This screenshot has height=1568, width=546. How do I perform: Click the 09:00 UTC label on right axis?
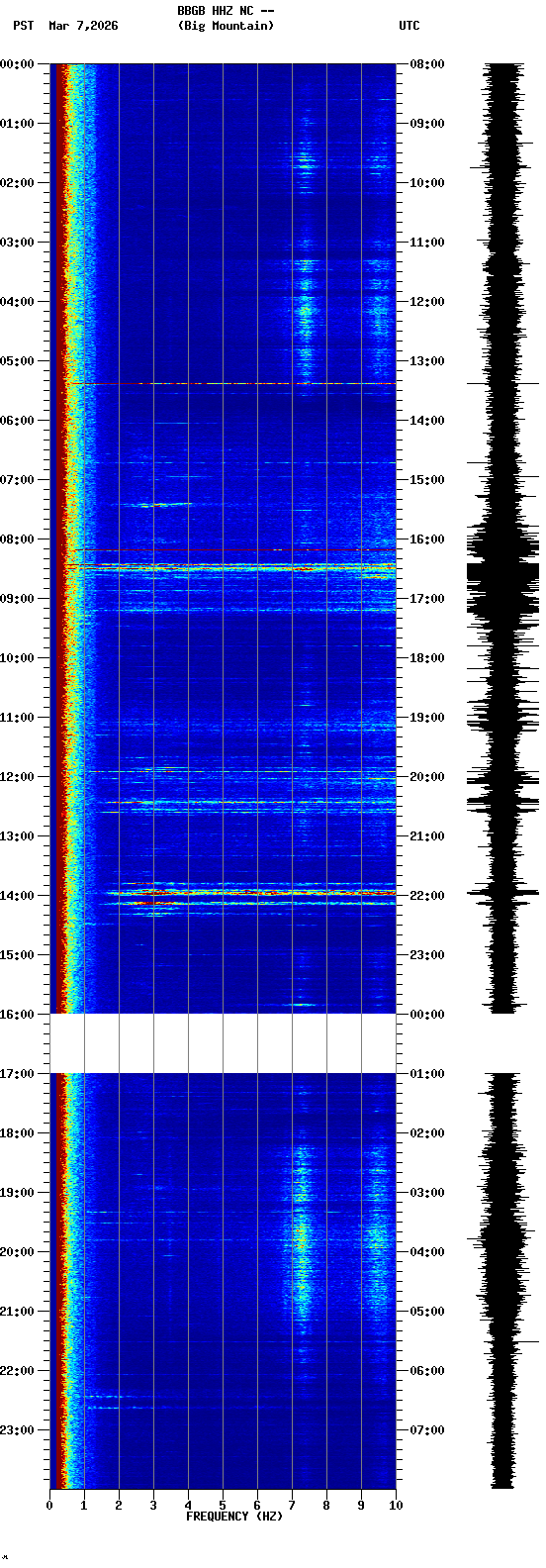pyautogui.click(x=427, y=124)
